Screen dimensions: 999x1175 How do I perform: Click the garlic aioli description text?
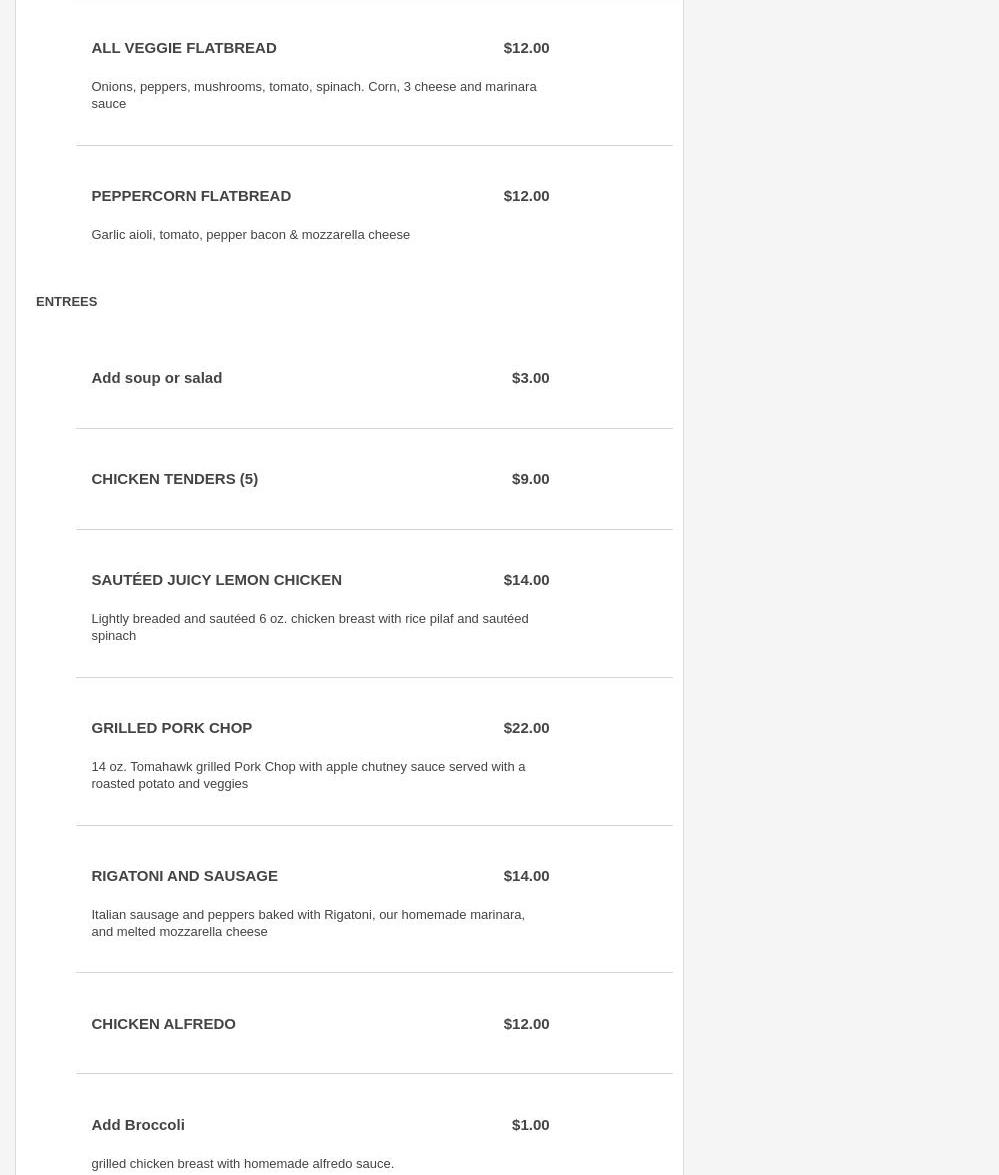click(x=250, y=235)
